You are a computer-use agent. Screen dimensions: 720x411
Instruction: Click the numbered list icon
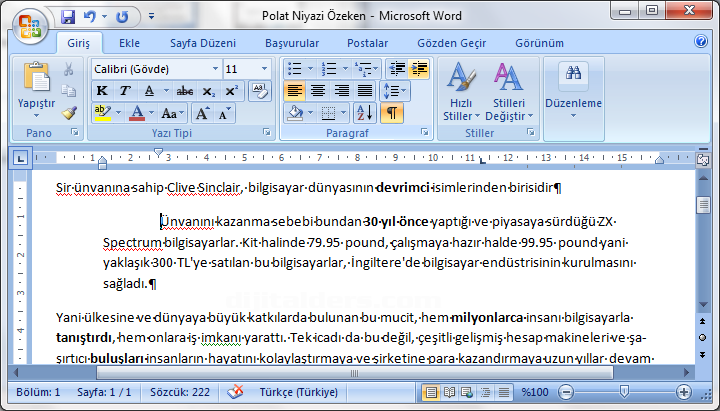point(329,69)
